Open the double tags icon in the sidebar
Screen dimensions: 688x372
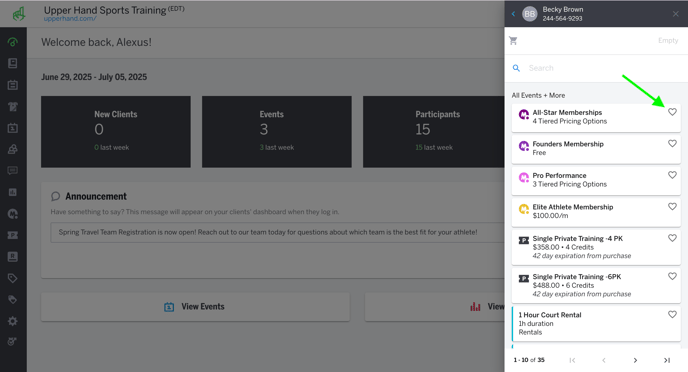click(13, 300)
